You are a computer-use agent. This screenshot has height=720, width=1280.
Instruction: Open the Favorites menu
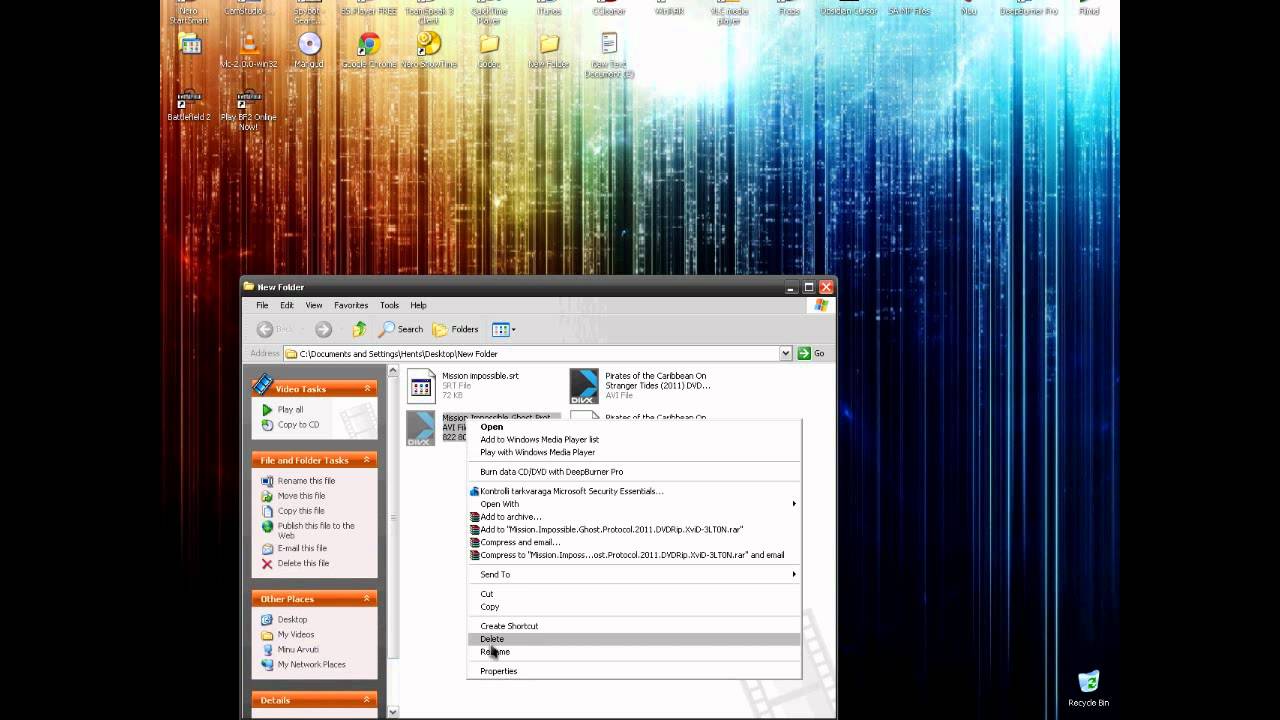[351, 305]
